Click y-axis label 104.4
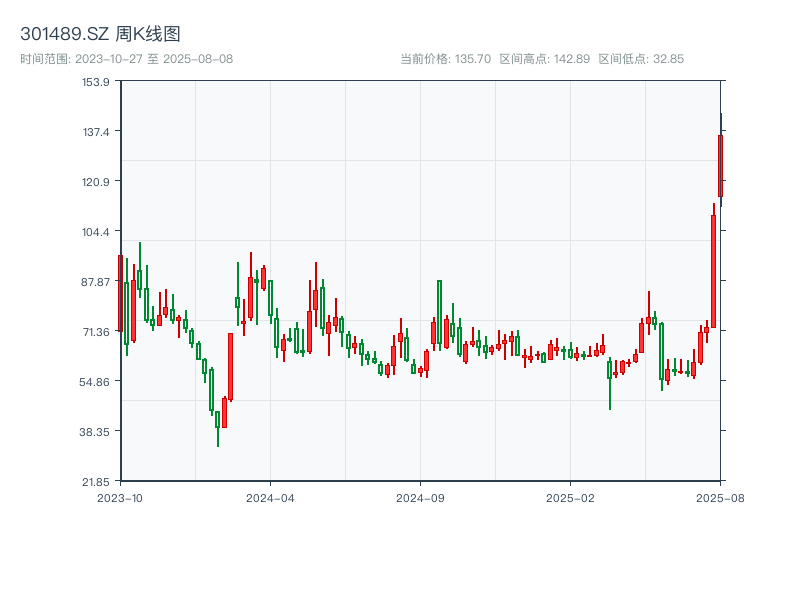 click(x=96, y=232)
